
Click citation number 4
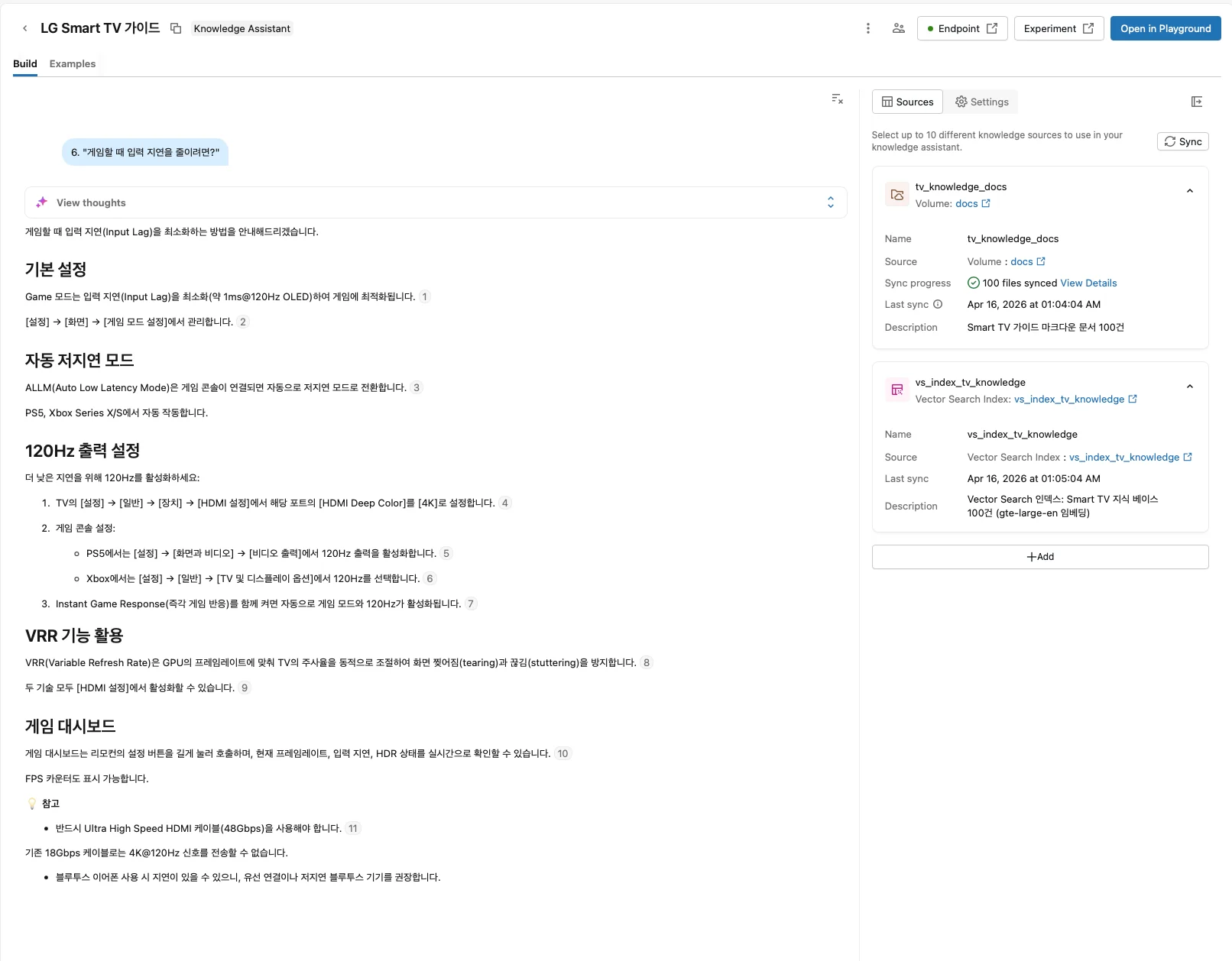(x=505, y=503)
